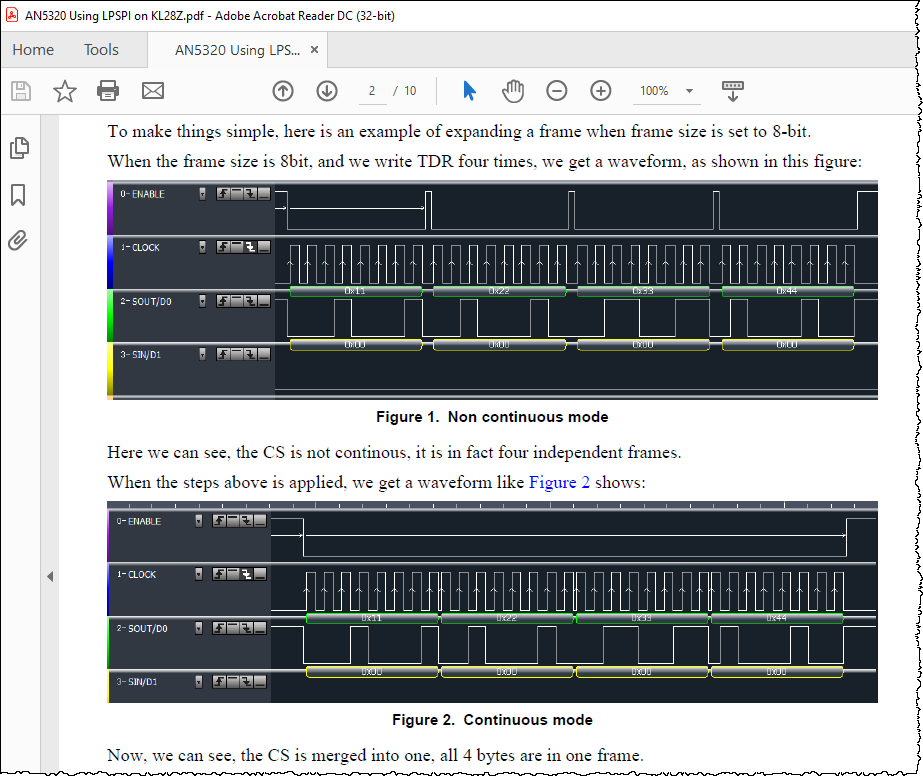Send file by email envelope icon
This screenshot has height=779, width=923.
(x=153, y=91)
